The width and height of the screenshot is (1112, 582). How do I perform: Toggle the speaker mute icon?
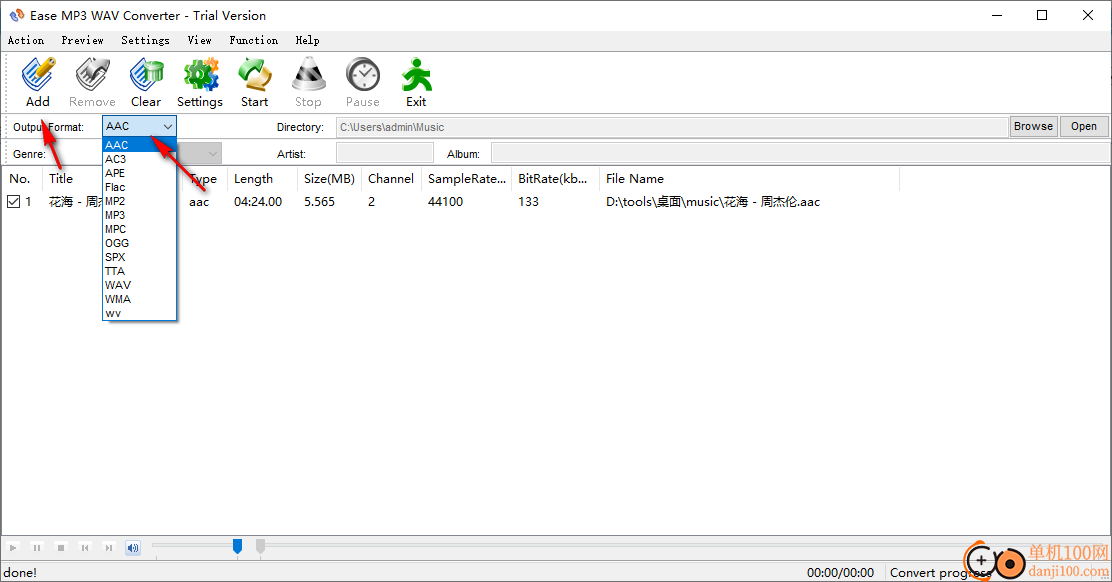coord(133,547)
